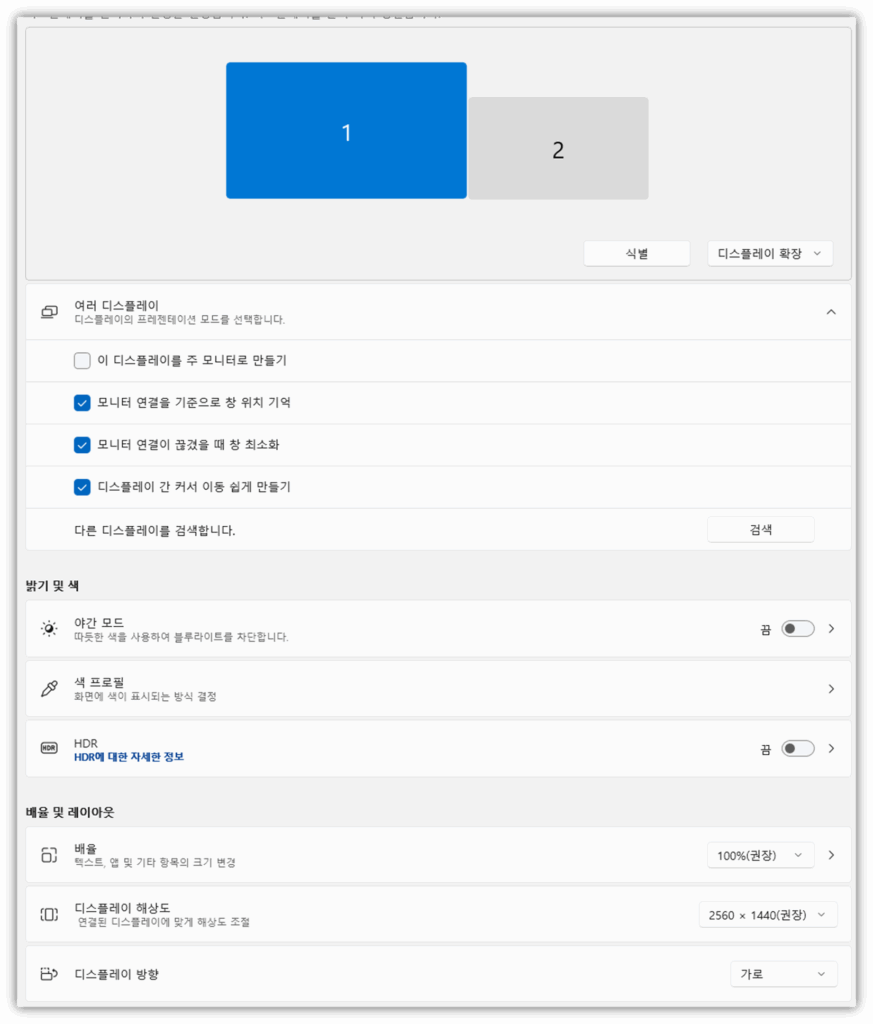Click the night mode sun icon
Viewport: 873px width, 1024px height.
click(x=48, y=628)
